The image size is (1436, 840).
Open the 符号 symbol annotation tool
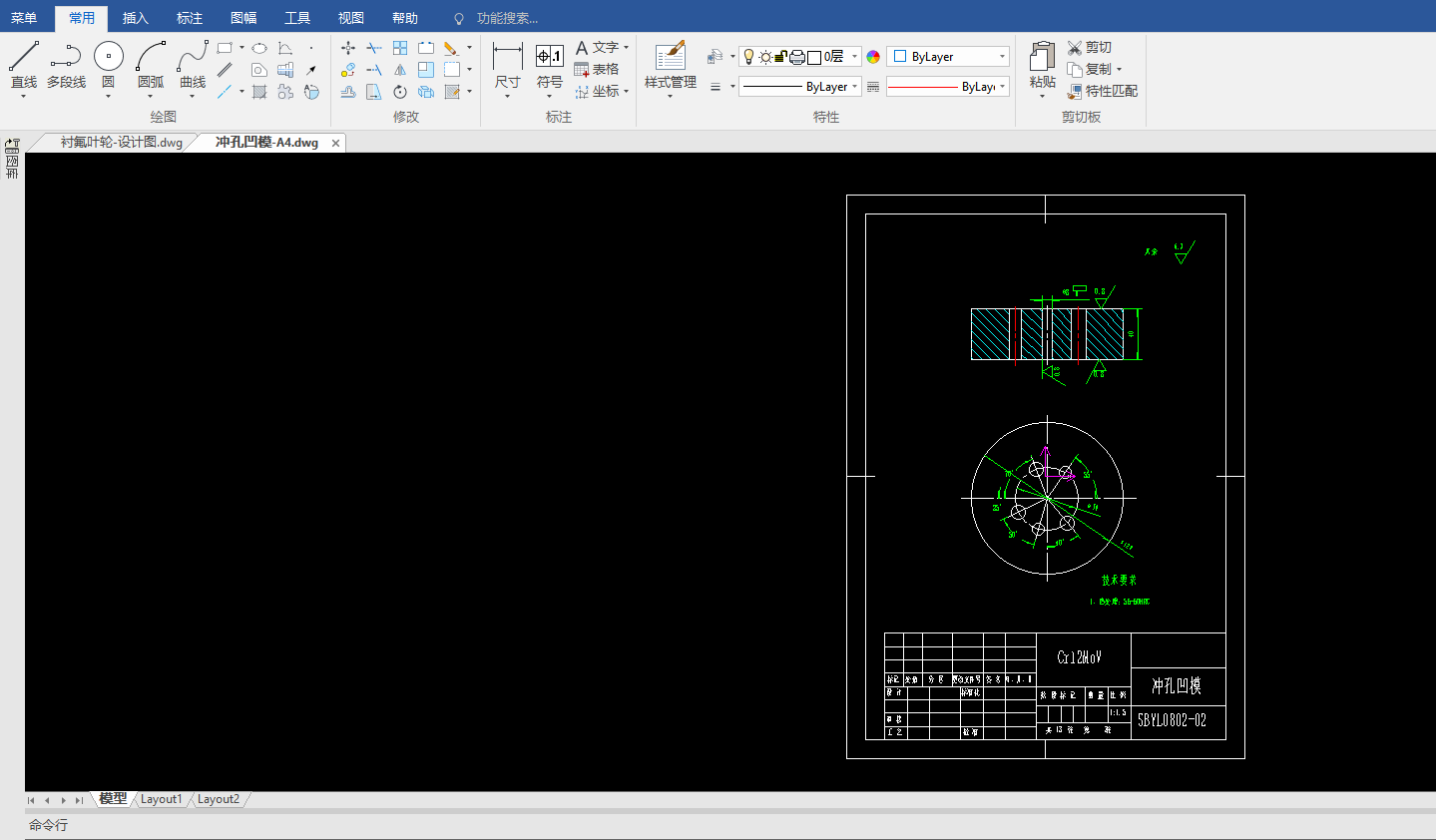click(x=549, y=58)
